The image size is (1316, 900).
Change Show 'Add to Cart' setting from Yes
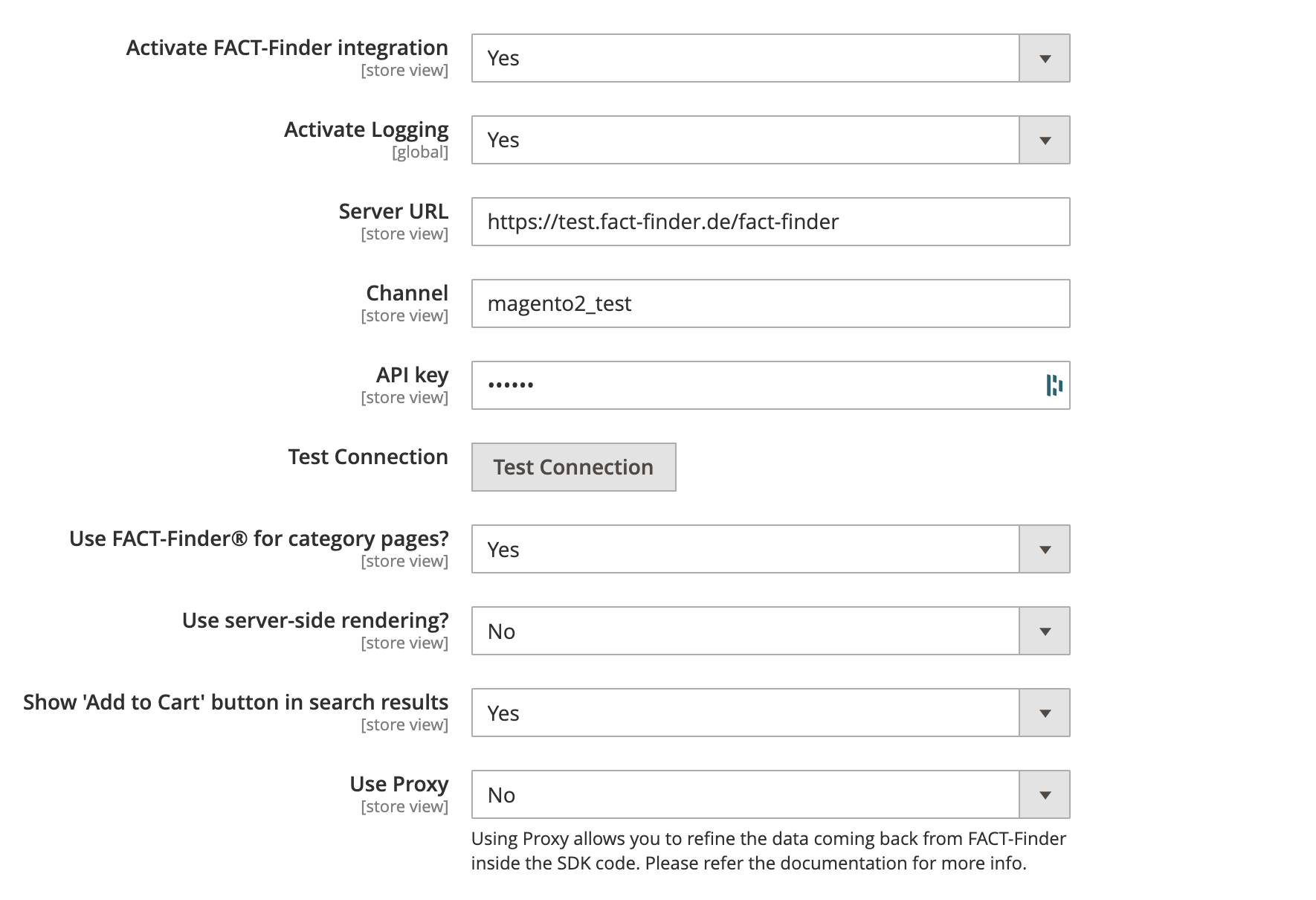744,712
